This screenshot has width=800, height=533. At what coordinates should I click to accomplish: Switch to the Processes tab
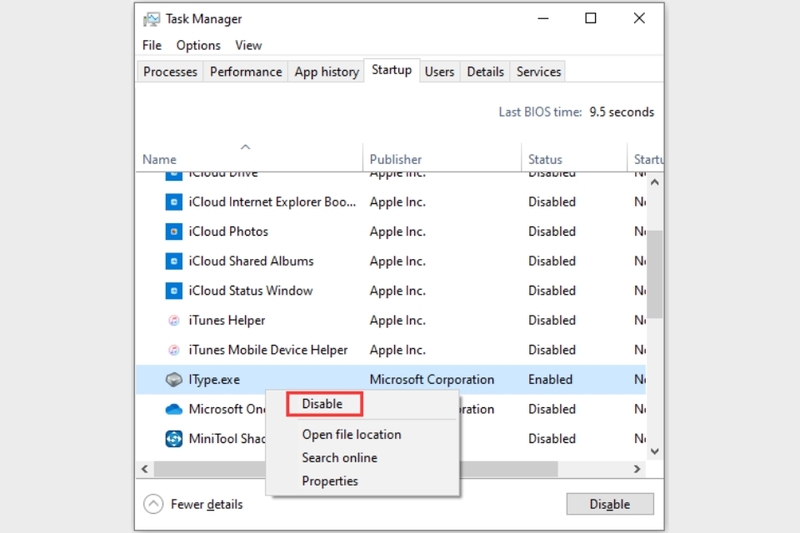point(170,72)
